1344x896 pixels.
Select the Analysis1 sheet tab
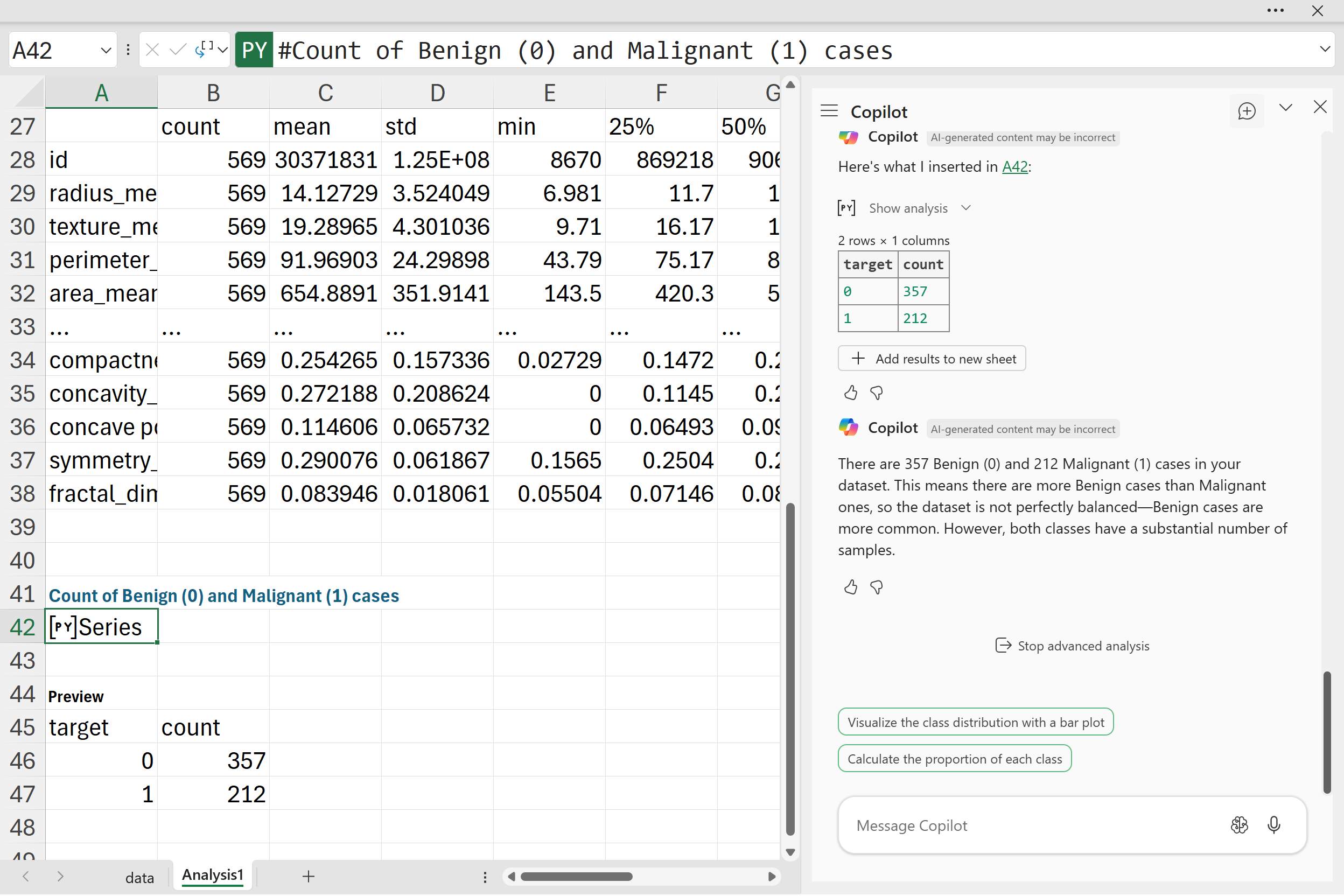coord(213,876)
